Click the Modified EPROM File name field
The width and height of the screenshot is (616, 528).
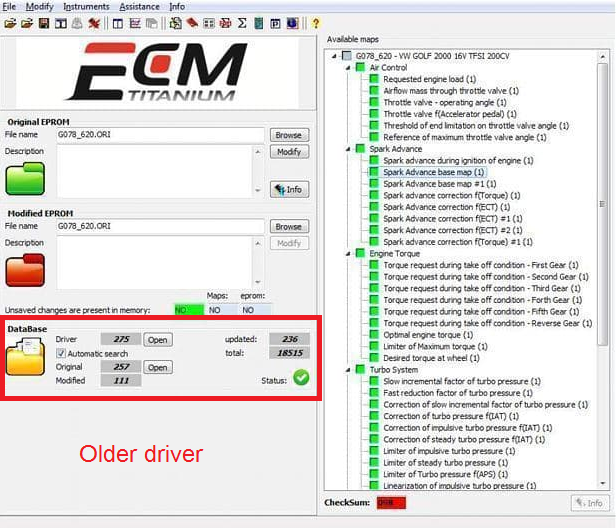(160, 226)
